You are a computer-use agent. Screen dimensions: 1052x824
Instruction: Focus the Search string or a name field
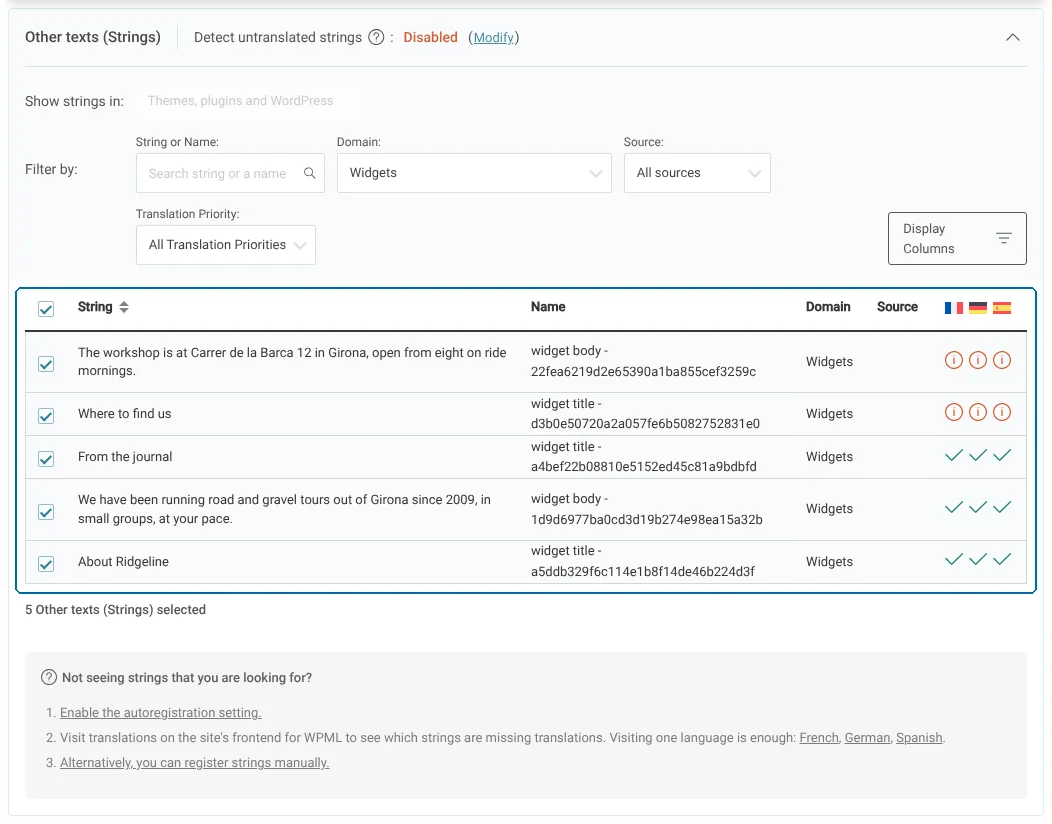[x=230, y=173]
